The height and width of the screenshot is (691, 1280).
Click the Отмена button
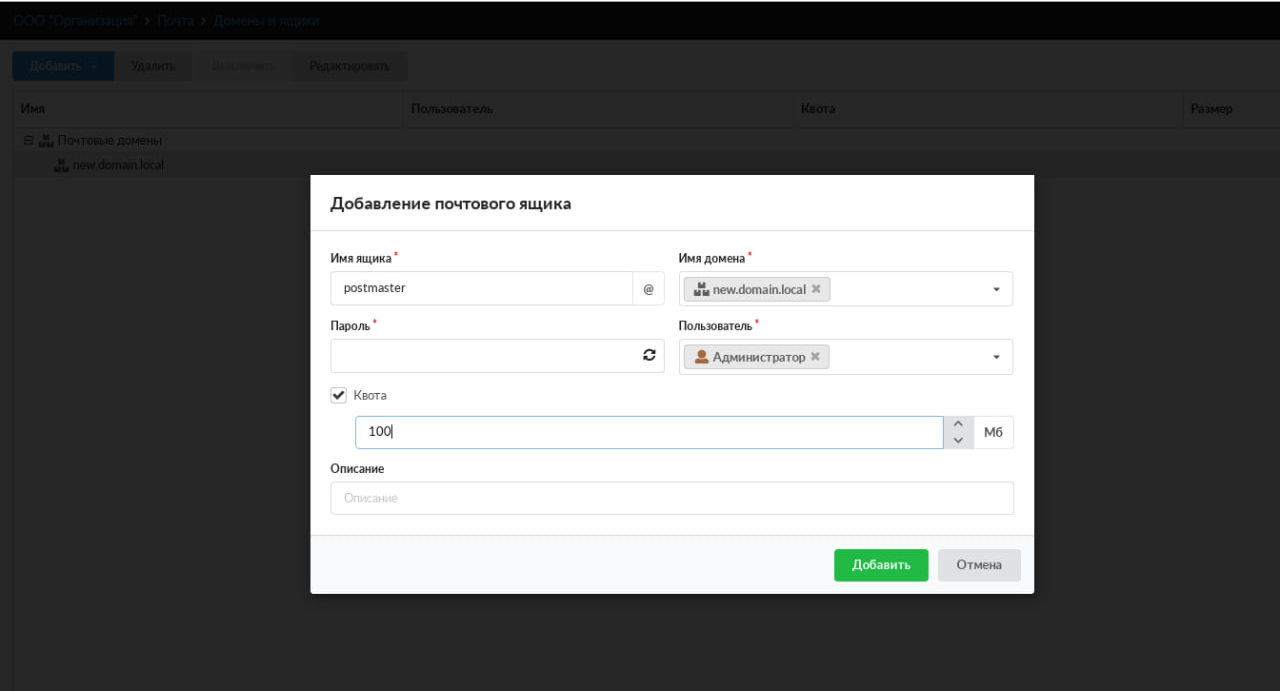tap(979, 565)
